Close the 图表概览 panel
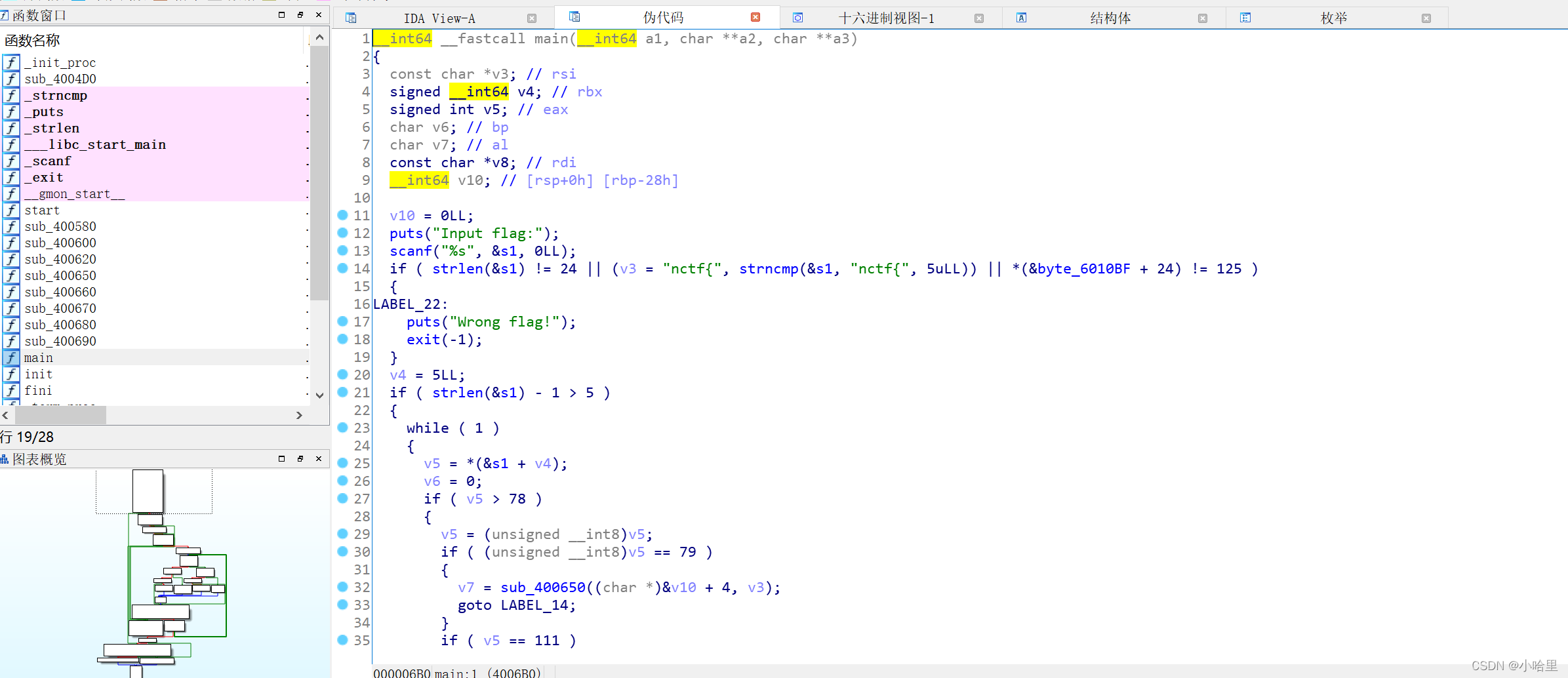The image size is (1568, 678). (x=319, y=458)
